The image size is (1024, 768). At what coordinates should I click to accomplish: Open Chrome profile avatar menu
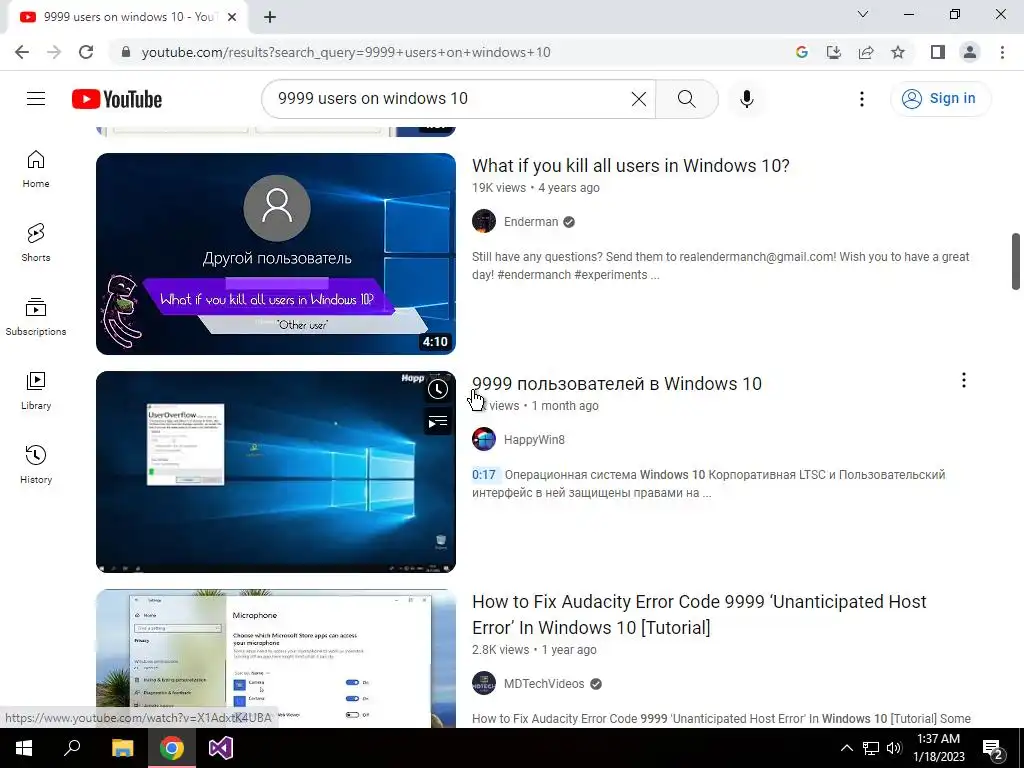click(970, 52)
